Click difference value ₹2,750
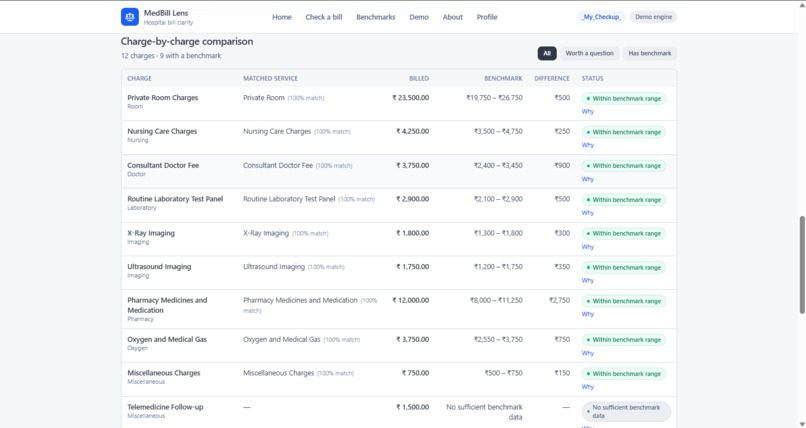806x428 pixels. tap(559, 300)
